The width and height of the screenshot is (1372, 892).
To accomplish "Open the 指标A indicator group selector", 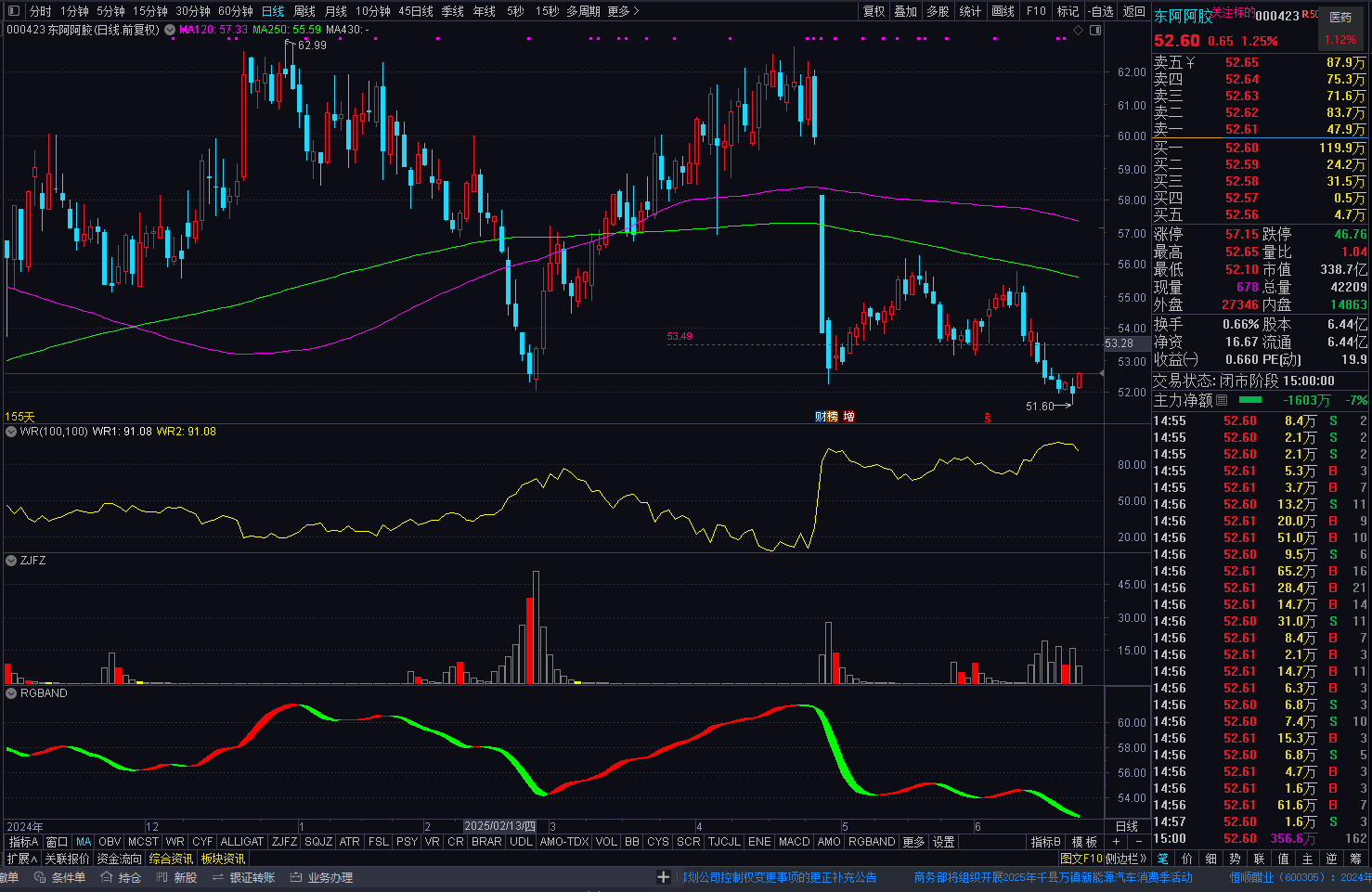I will click(x=24, y=842).
